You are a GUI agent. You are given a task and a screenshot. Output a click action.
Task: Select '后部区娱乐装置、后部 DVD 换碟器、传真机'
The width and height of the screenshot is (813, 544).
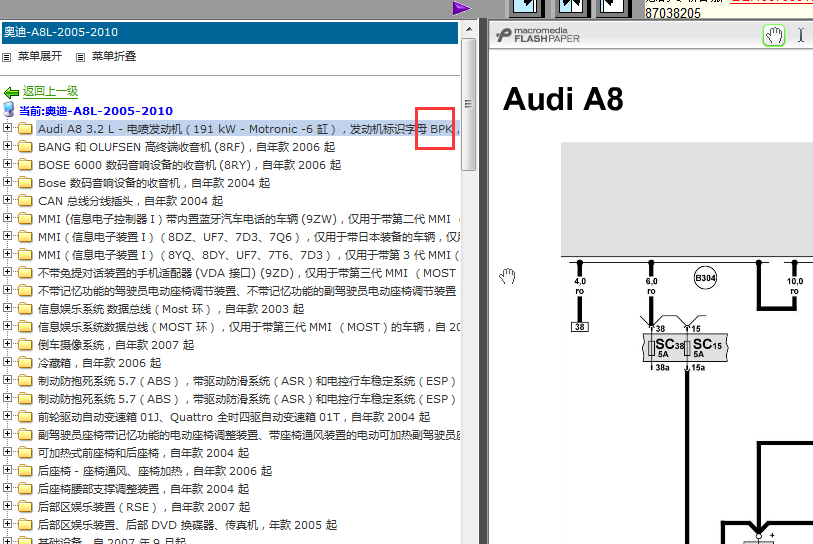(x=188, y=525)
